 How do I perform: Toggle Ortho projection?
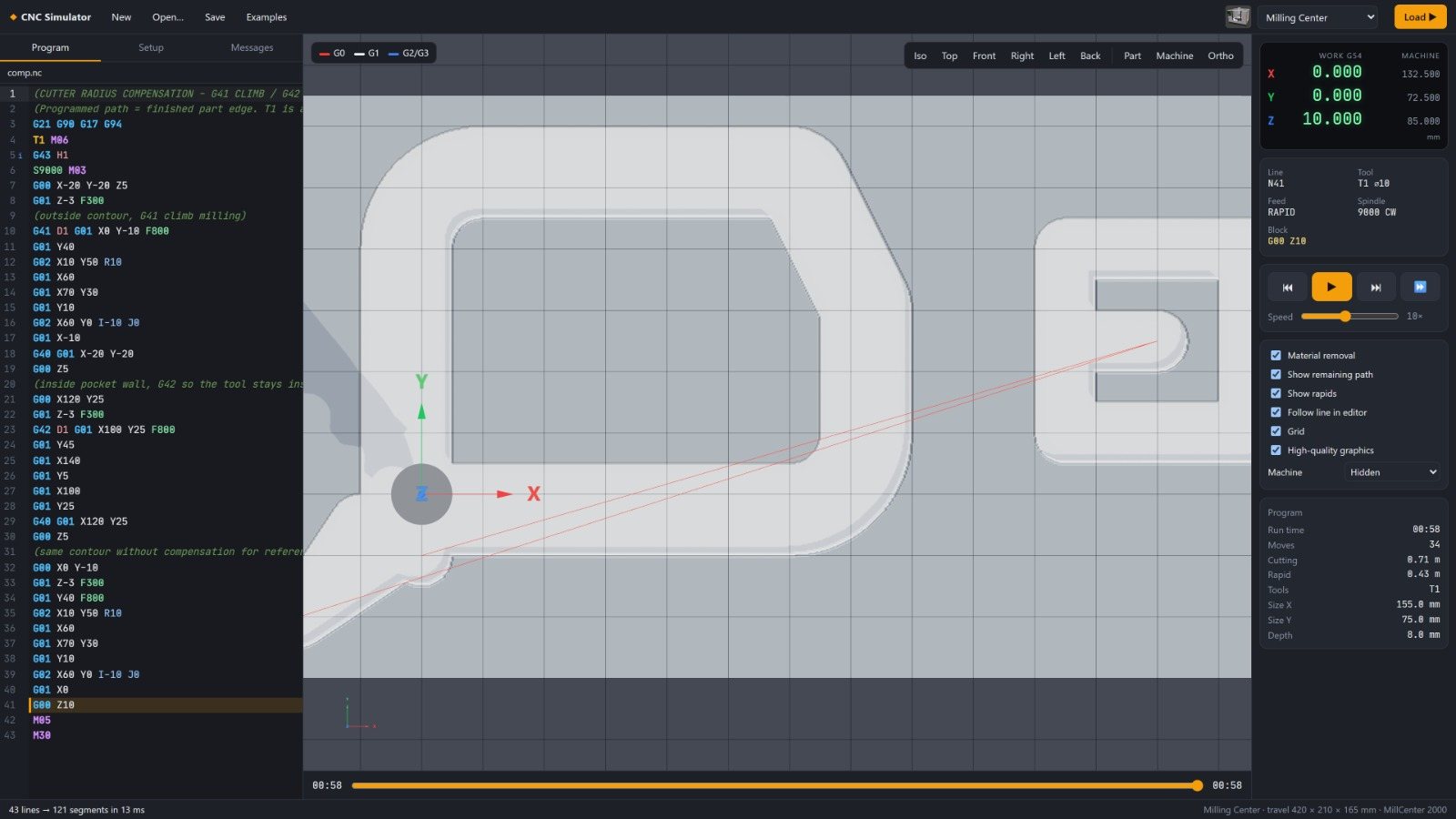pos(1220,56)
